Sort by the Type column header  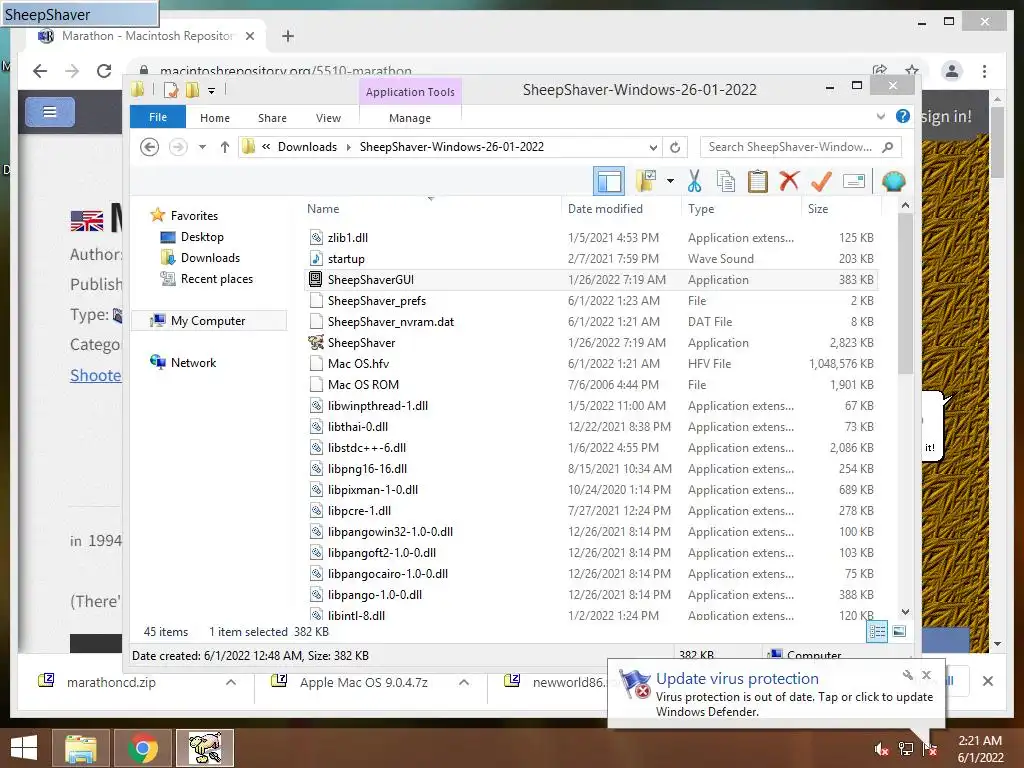point(742,209)
